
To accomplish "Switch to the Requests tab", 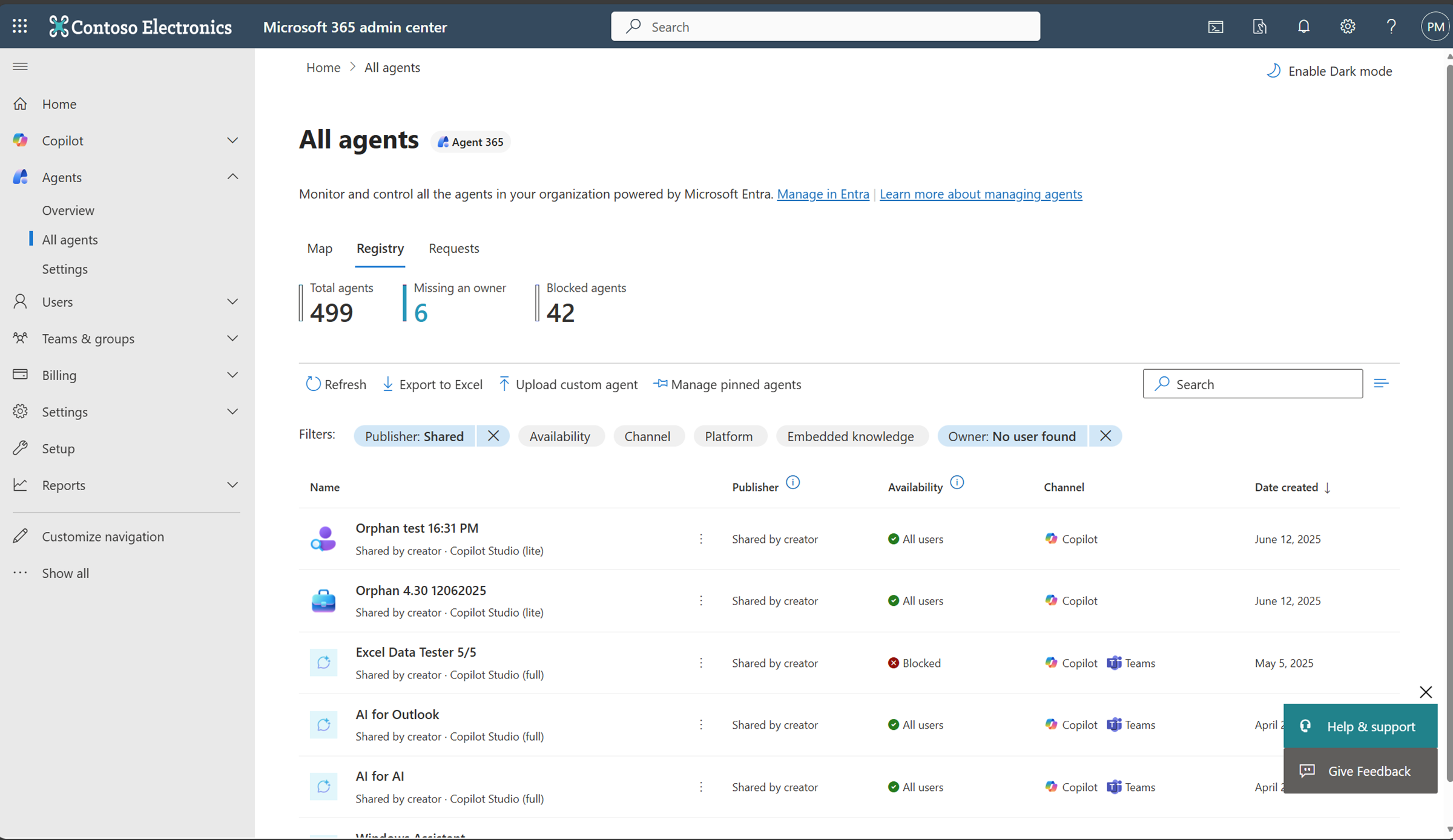I will point(453,248).
